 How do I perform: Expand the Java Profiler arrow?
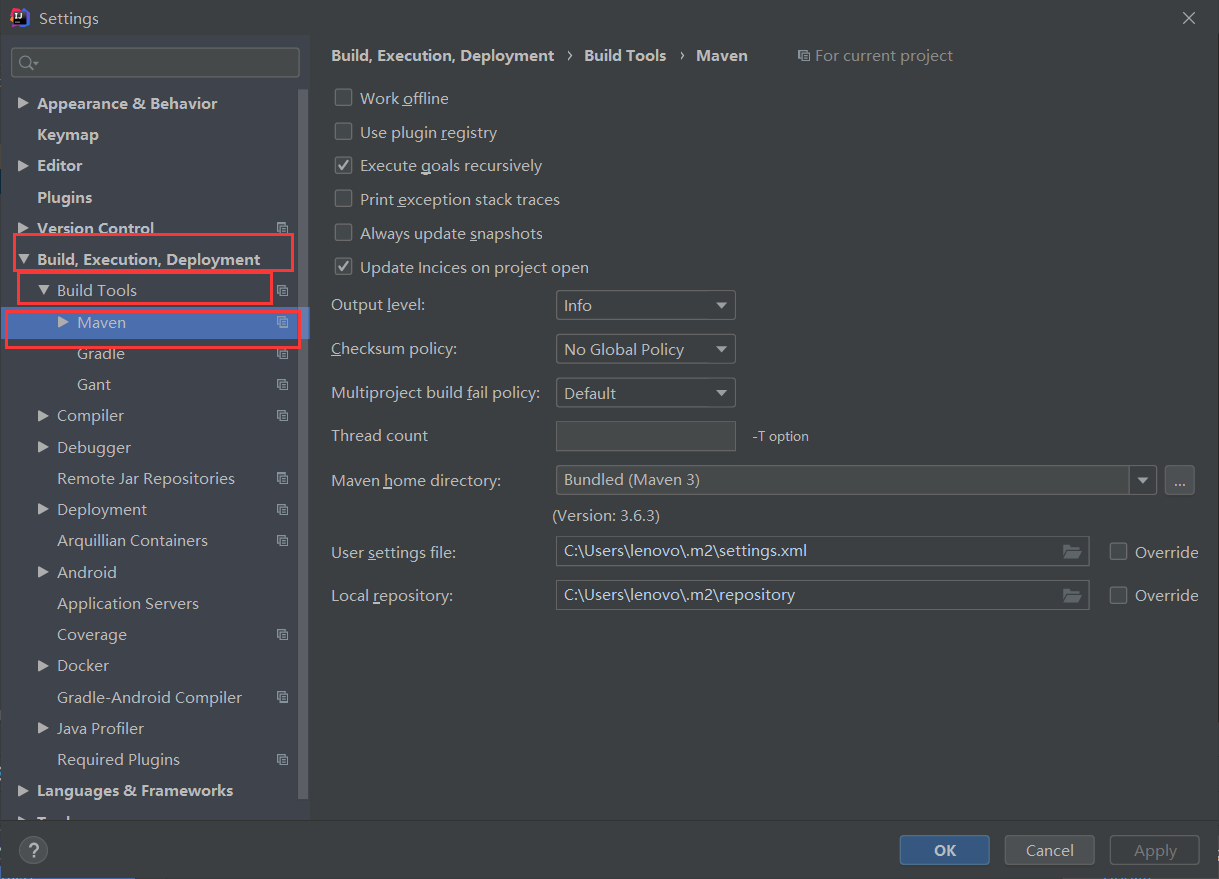(43, 728)
